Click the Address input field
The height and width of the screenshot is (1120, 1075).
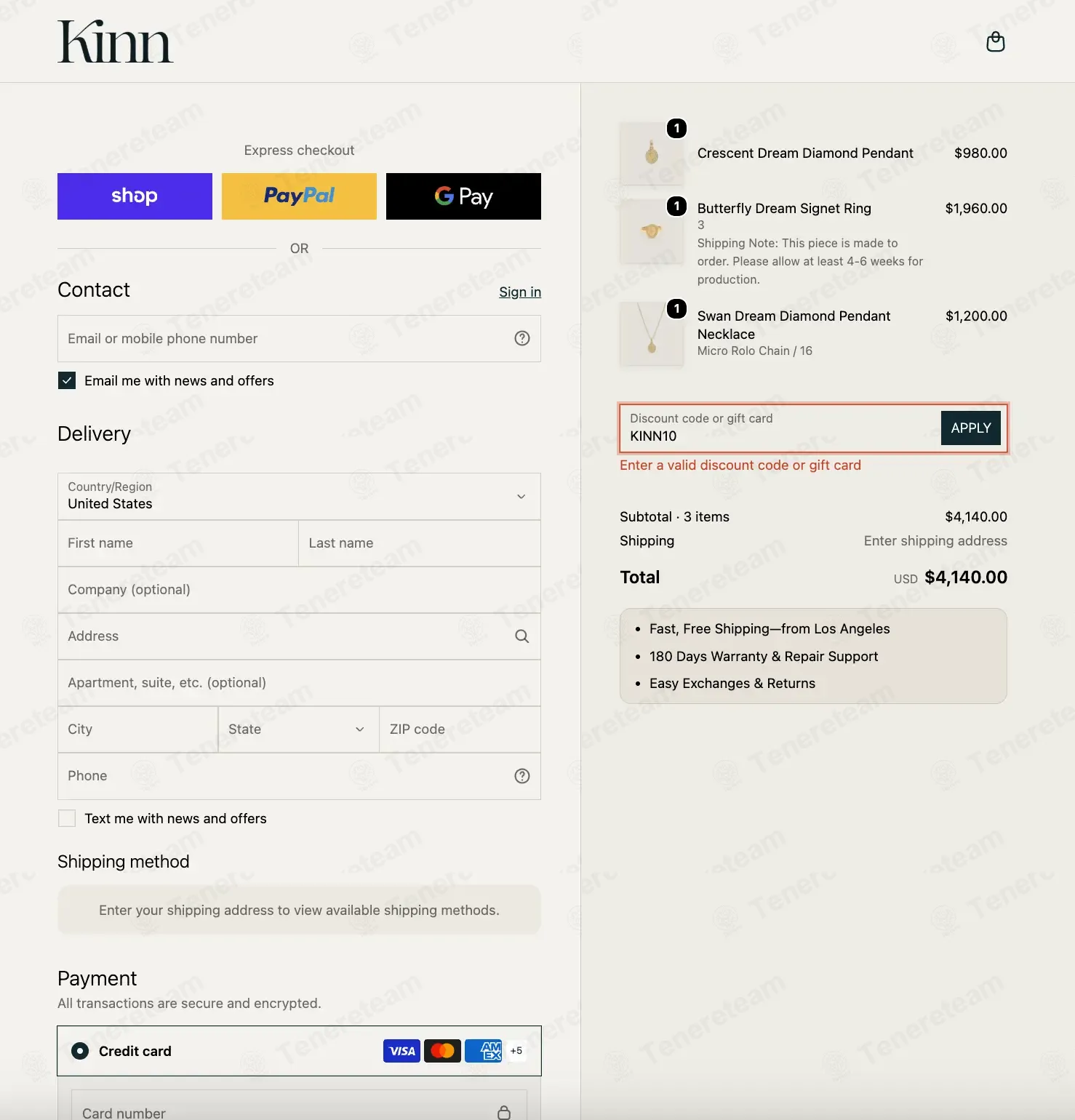[x=299, y=636]
